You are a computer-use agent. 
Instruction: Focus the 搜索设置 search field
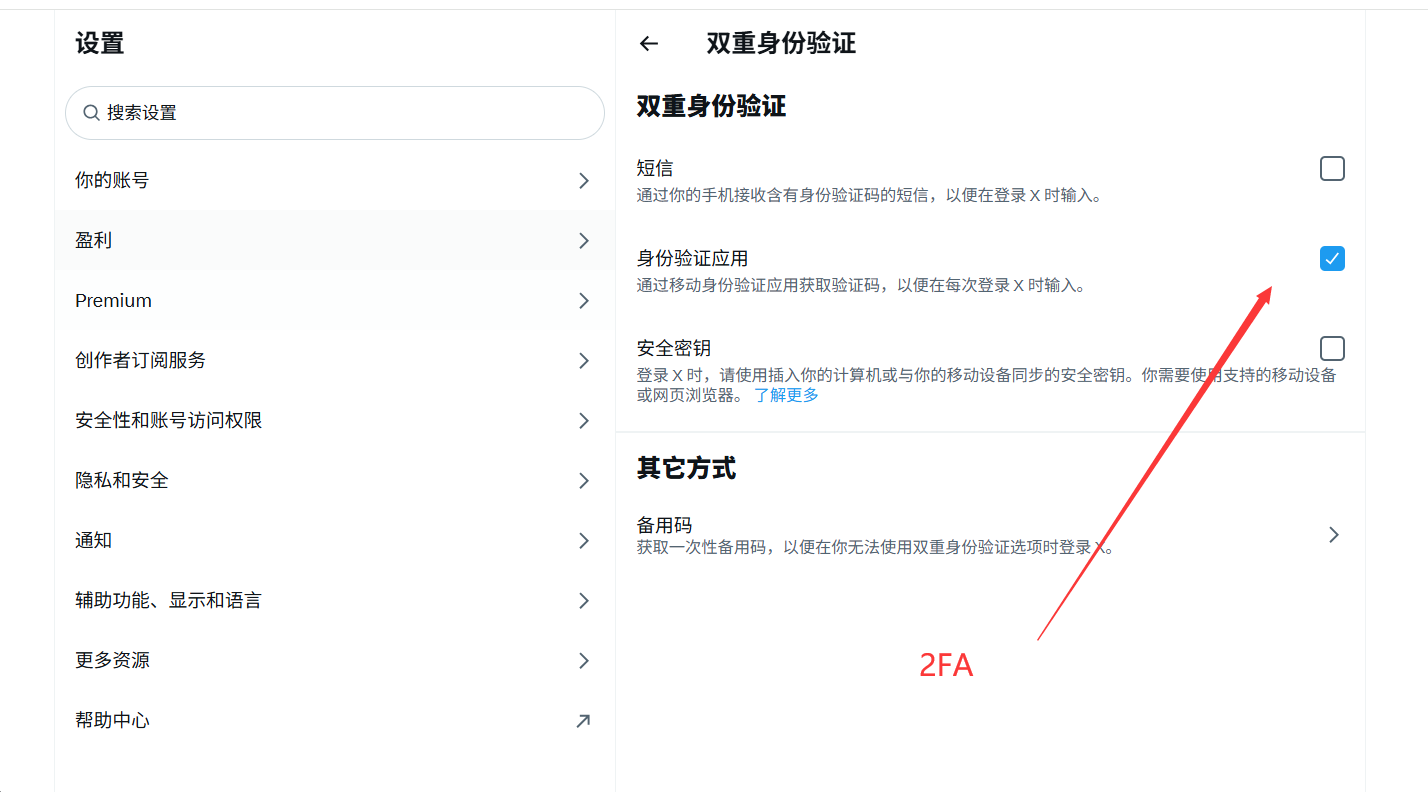(x=335, y=113)
